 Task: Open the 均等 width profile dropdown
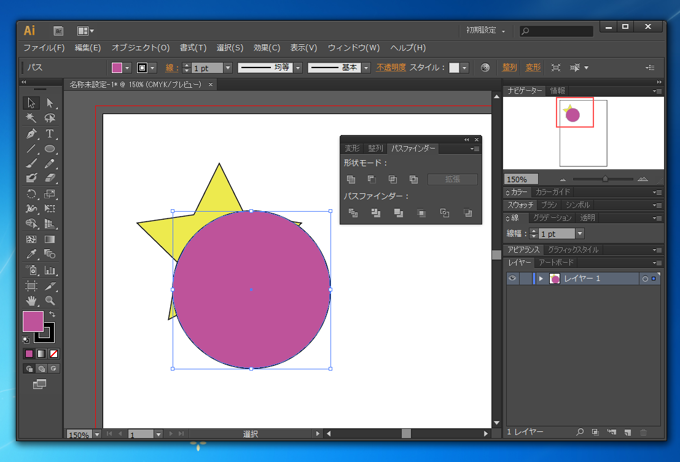[298, 68]
